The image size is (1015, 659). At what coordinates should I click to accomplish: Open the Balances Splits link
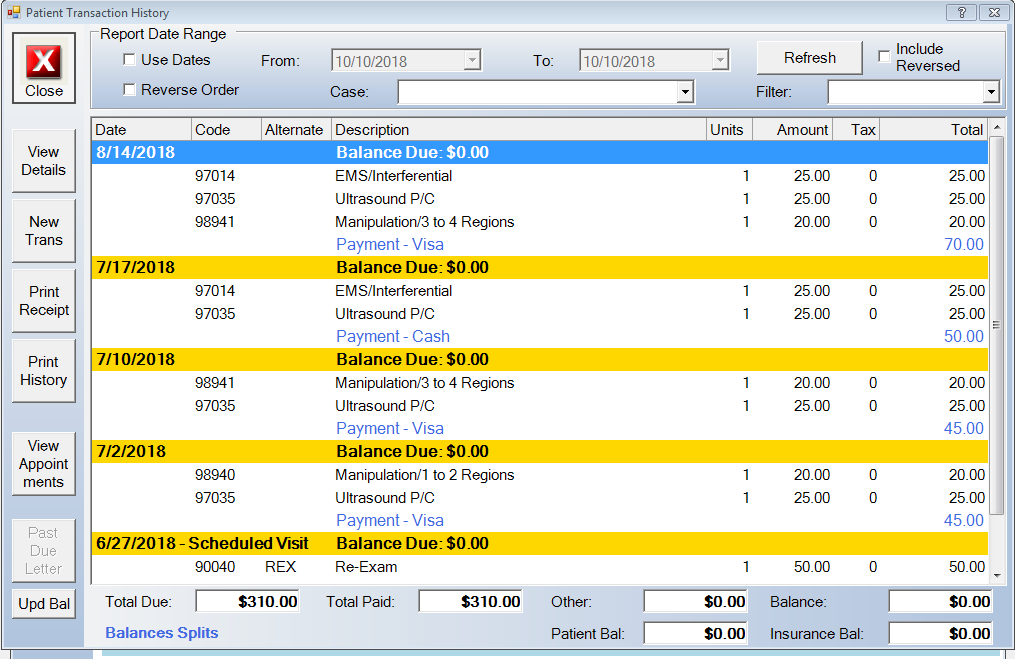click(x=162, y=632)
